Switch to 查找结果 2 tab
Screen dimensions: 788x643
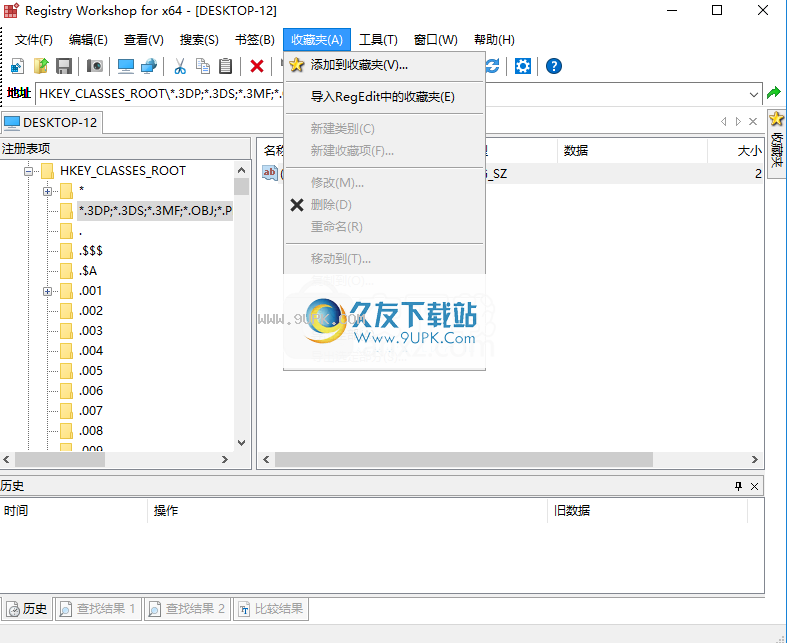click(x=187, y=609)
